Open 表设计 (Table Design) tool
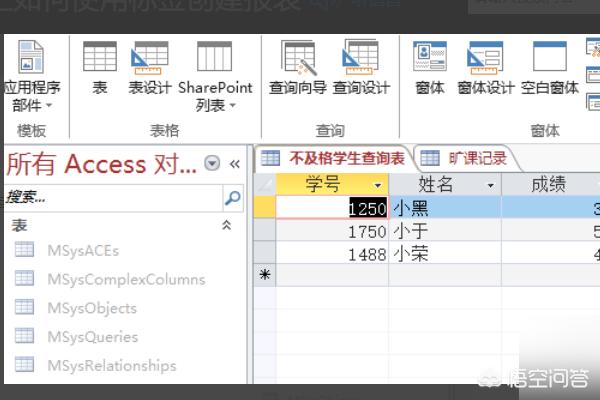The image size is (600, 400). [150, 68]
